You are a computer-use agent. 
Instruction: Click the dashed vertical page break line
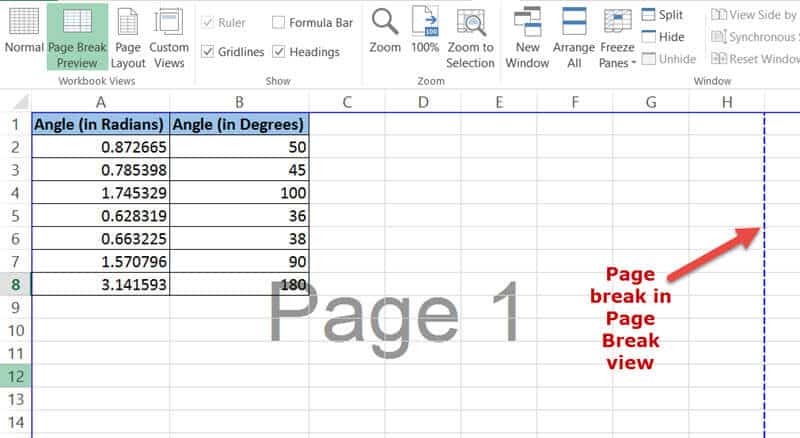point(764,276)
